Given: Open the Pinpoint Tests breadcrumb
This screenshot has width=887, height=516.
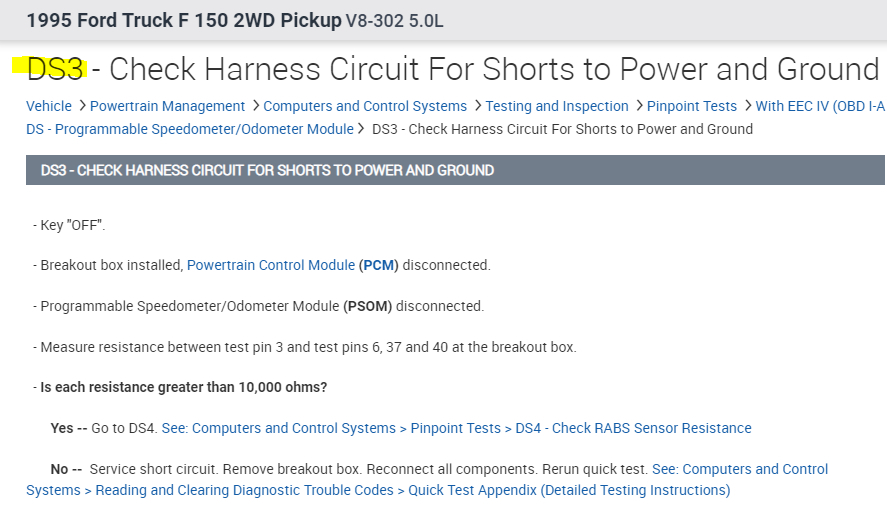Looking at the screenshot, I should coord(692,106).
